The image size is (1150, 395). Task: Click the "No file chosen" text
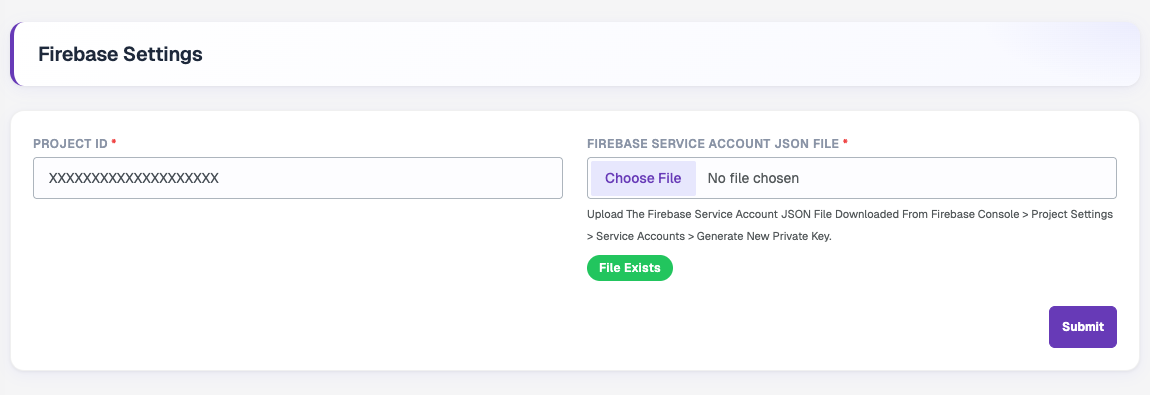click(753, 178)
